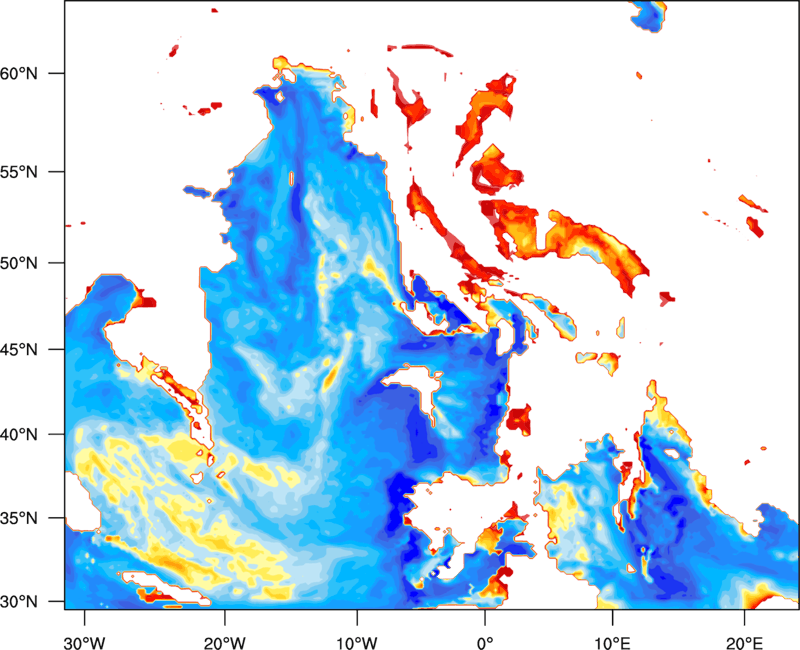Click the 0° longitude label
This screenshot has width=800, height=650.
pos(485,643)
